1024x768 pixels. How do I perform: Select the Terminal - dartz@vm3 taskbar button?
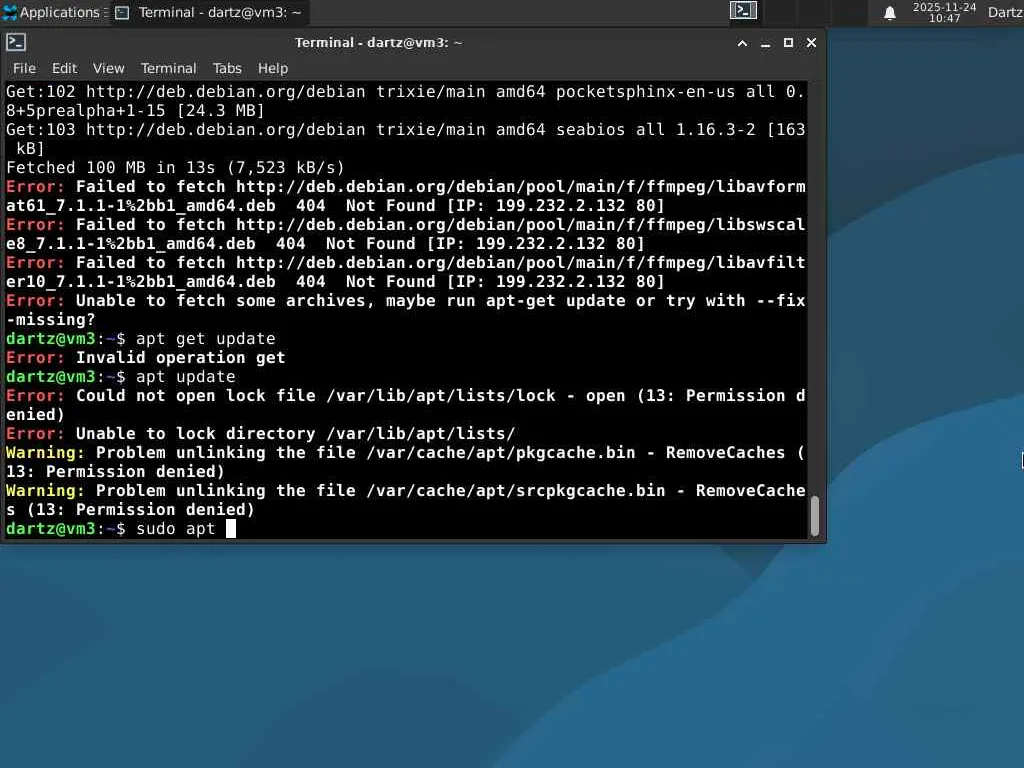pyautogui.click(x=208, y=12)
